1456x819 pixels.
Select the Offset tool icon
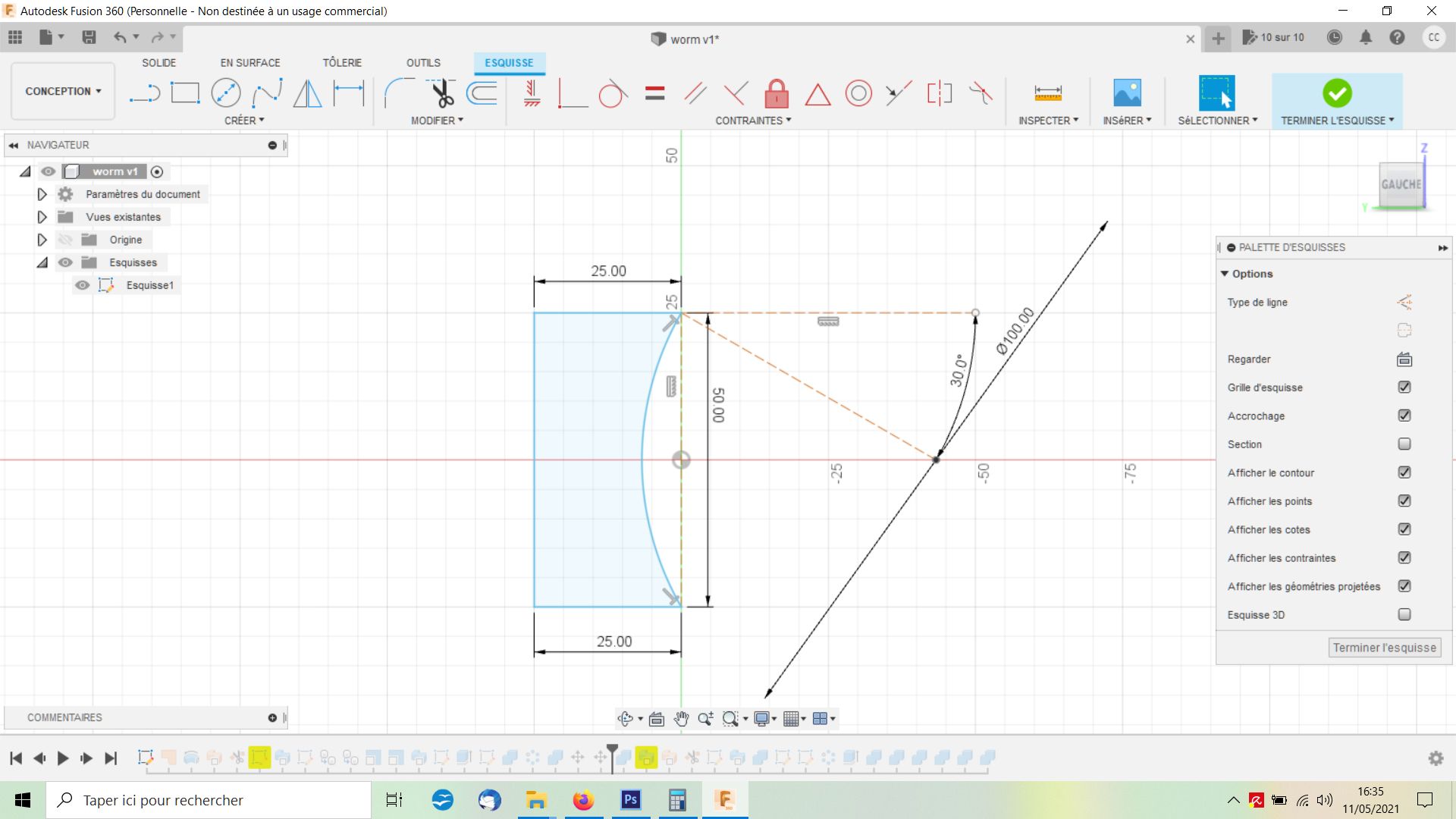click(x=482, y=94)
